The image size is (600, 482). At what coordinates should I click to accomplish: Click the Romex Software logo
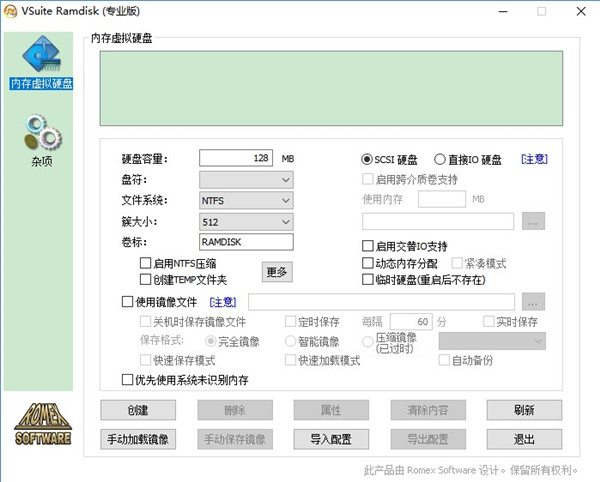(42, 424)
